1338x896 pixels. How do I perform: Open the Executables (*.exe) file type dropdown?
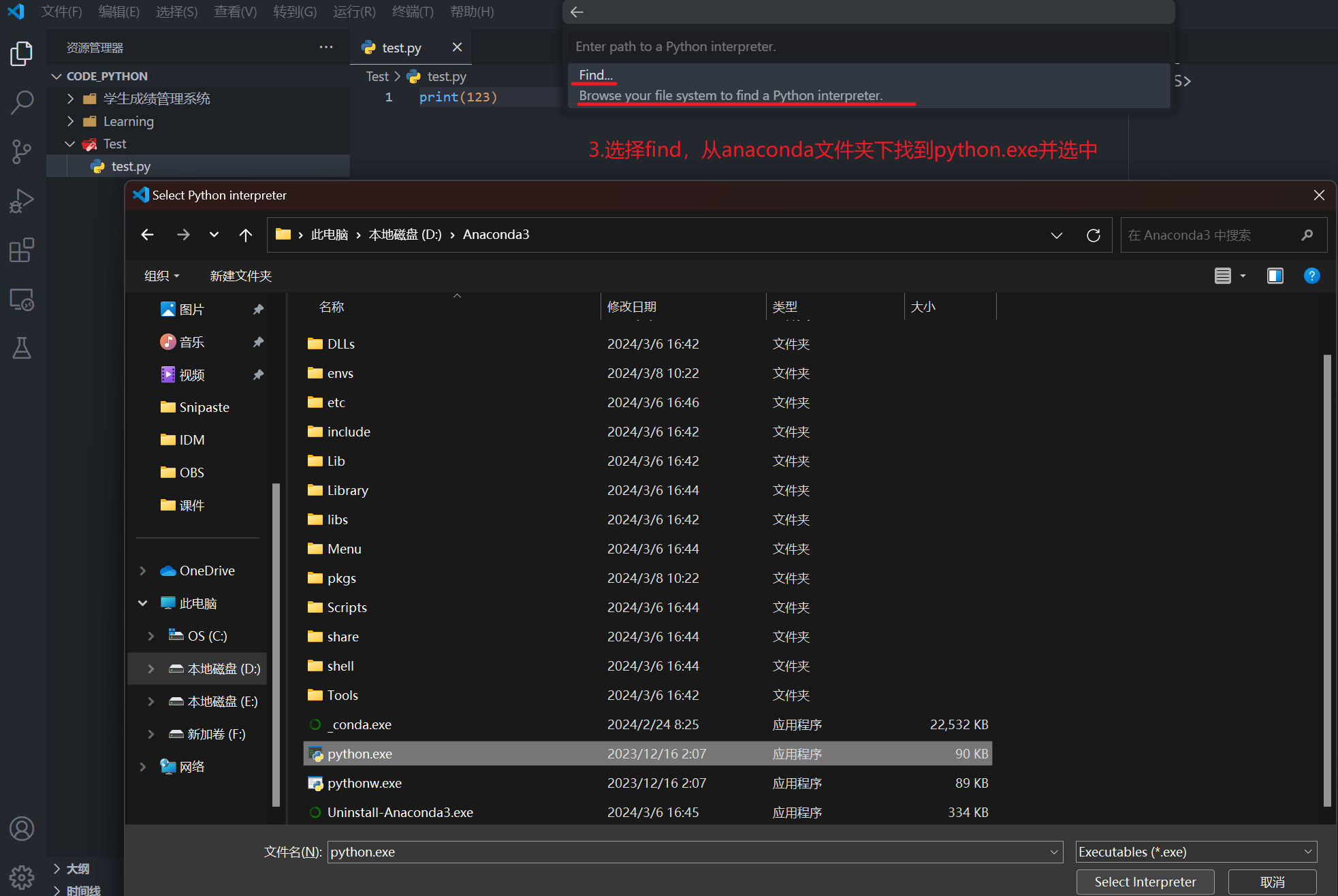(x=1196, y=852)
